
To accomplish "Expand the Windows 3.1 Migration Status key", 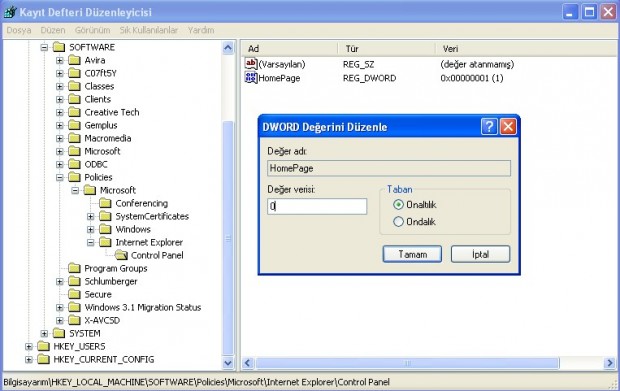I will click(x=60, y=308).
